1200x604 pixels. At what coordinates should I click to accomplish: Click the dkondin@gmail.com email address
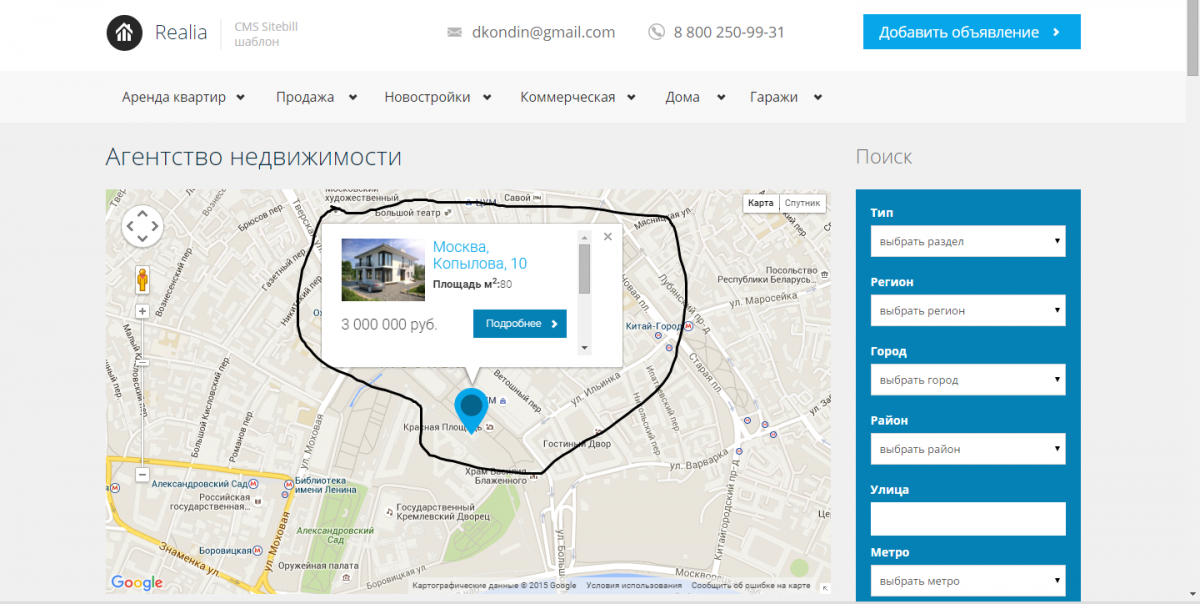coord(544,32)
